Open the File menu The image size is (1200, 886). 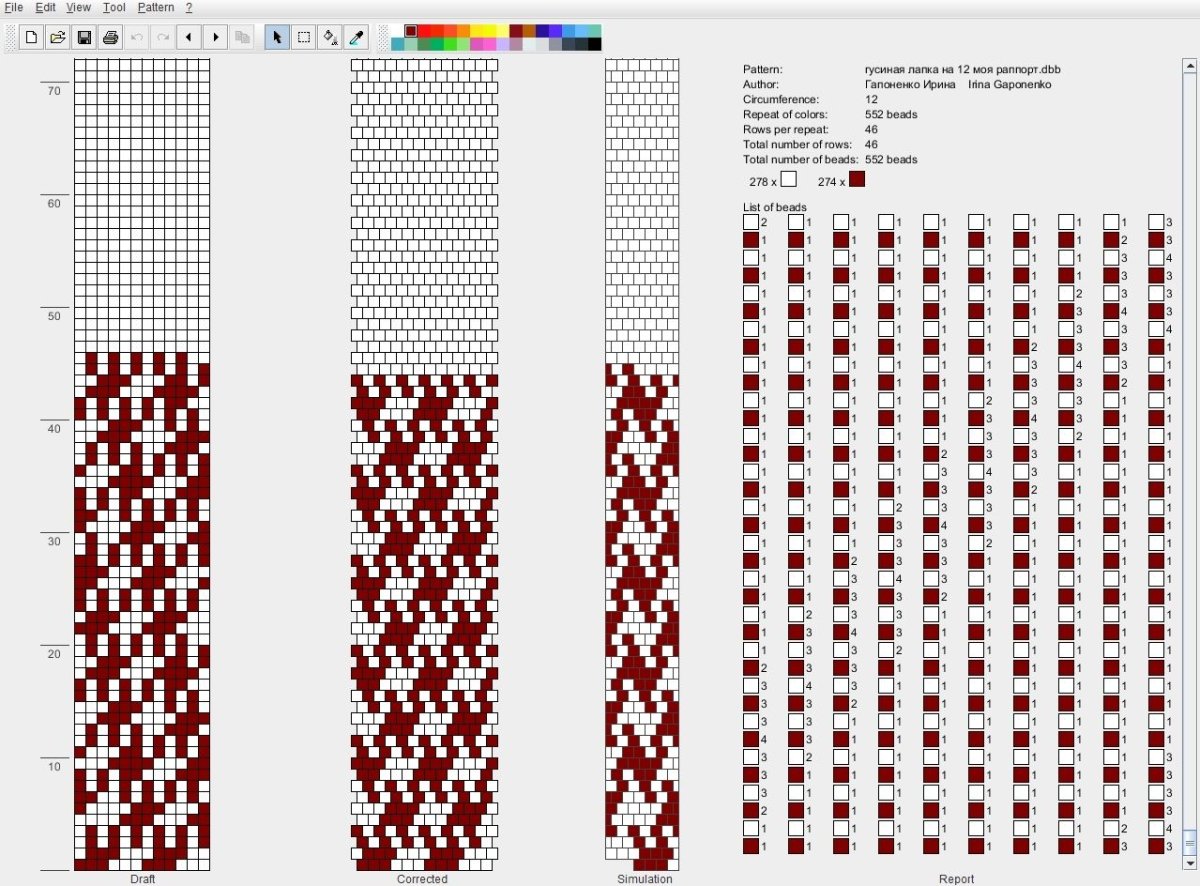click(14, 7)
